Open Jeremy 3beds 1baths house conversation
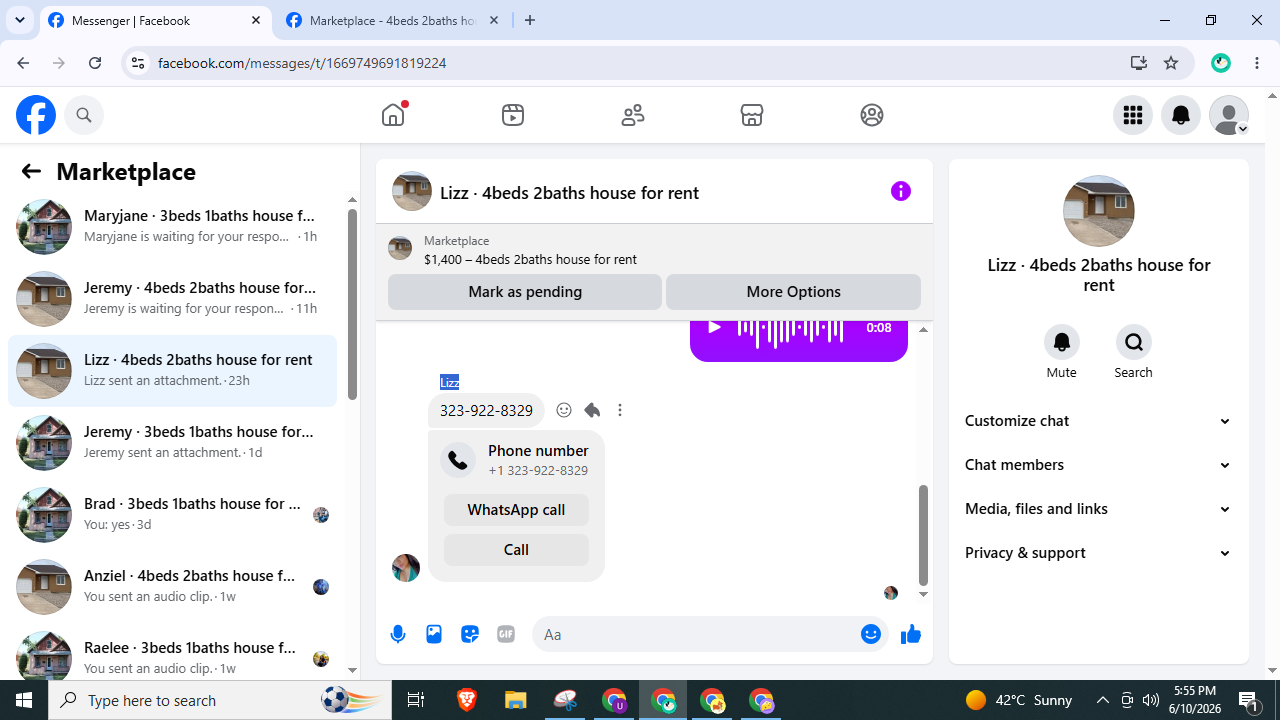 click(x=172, y=443)
